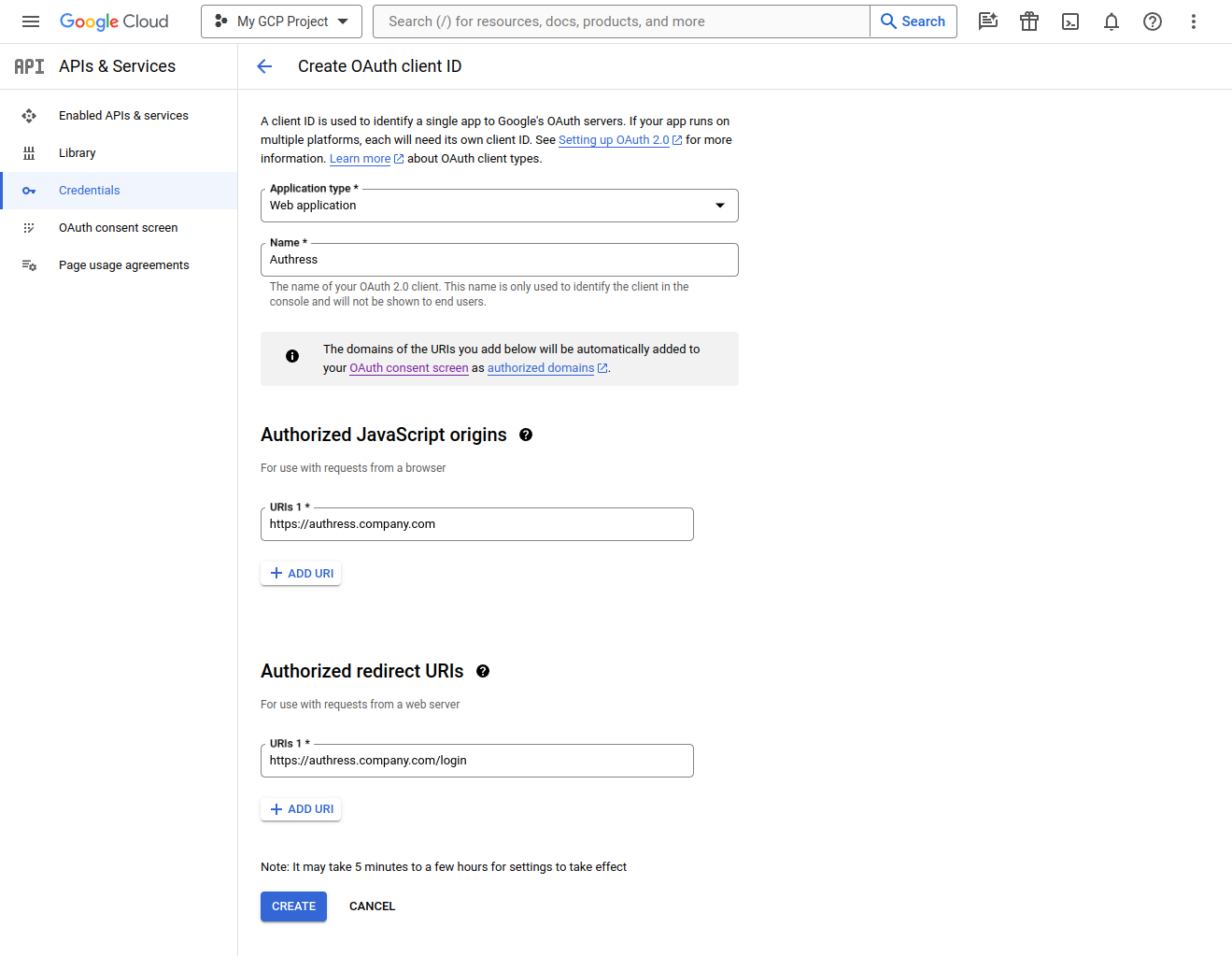The image size is (1232, 956).
Task: Open the OAuth consent screen page
Action: (118, 227)
